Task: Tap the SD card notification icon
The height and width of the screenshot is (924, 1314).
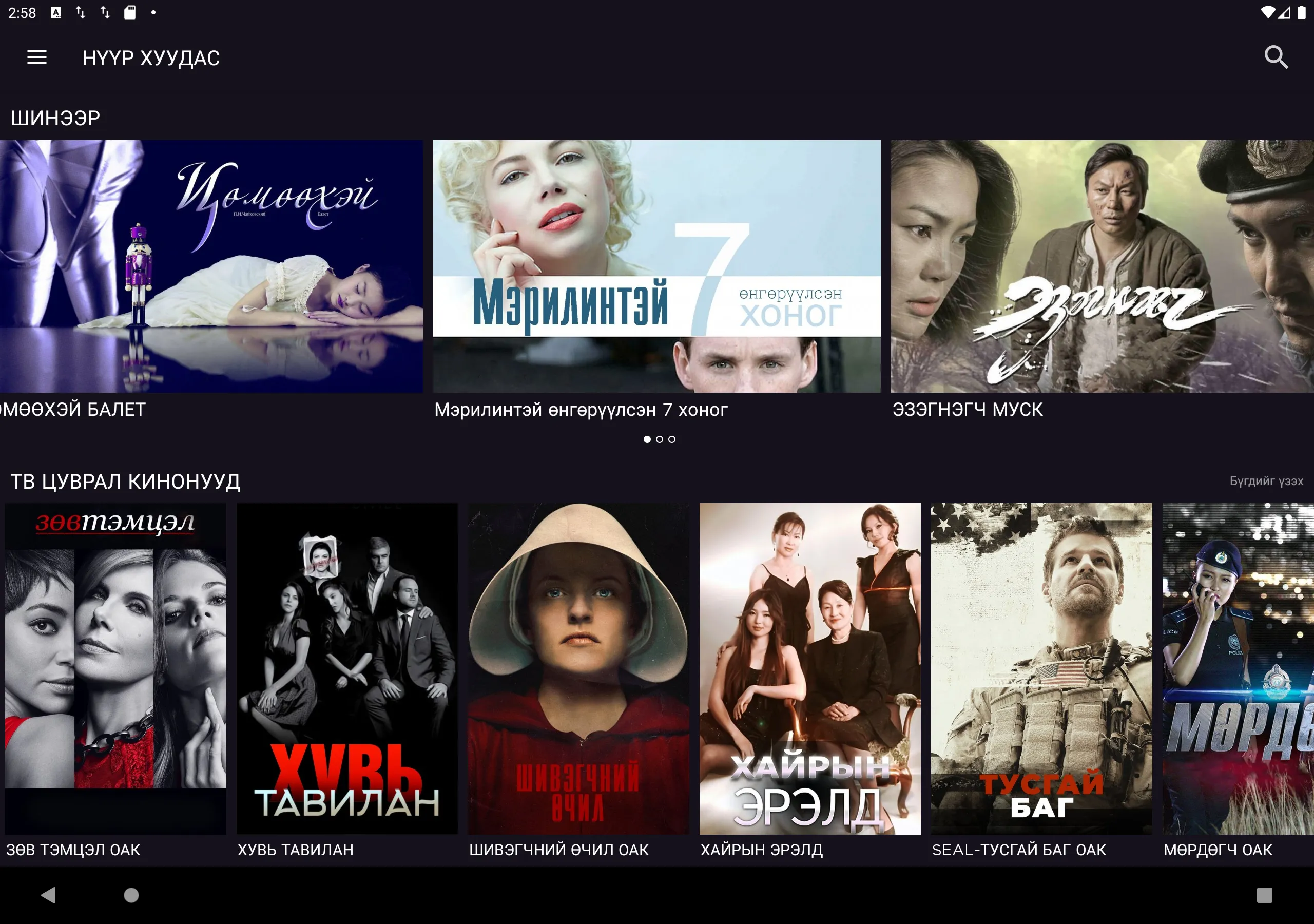Action: 130,13
